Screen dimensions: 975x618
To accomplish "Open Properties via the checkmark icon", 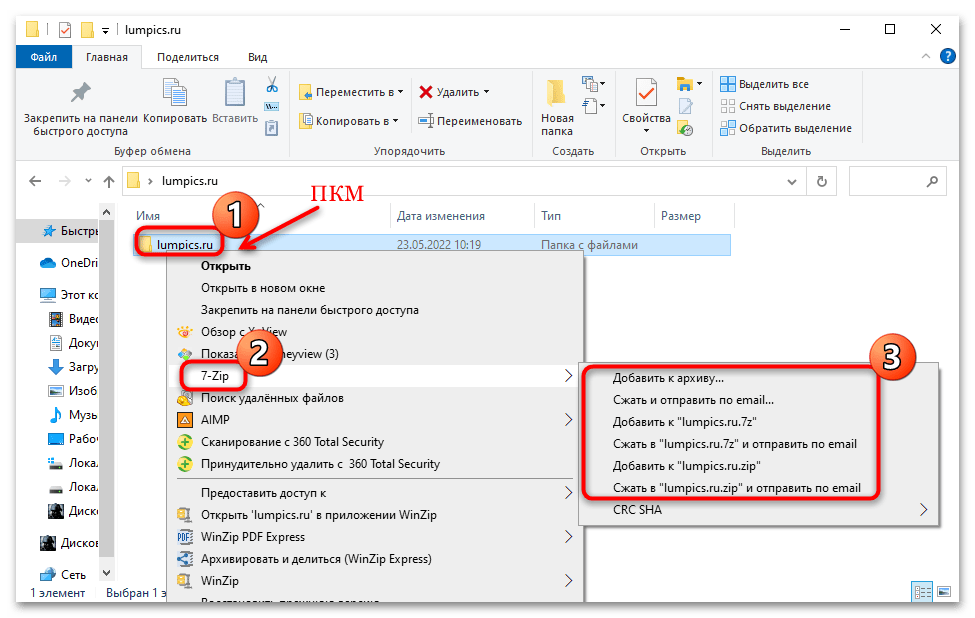I will click(645, 94).
